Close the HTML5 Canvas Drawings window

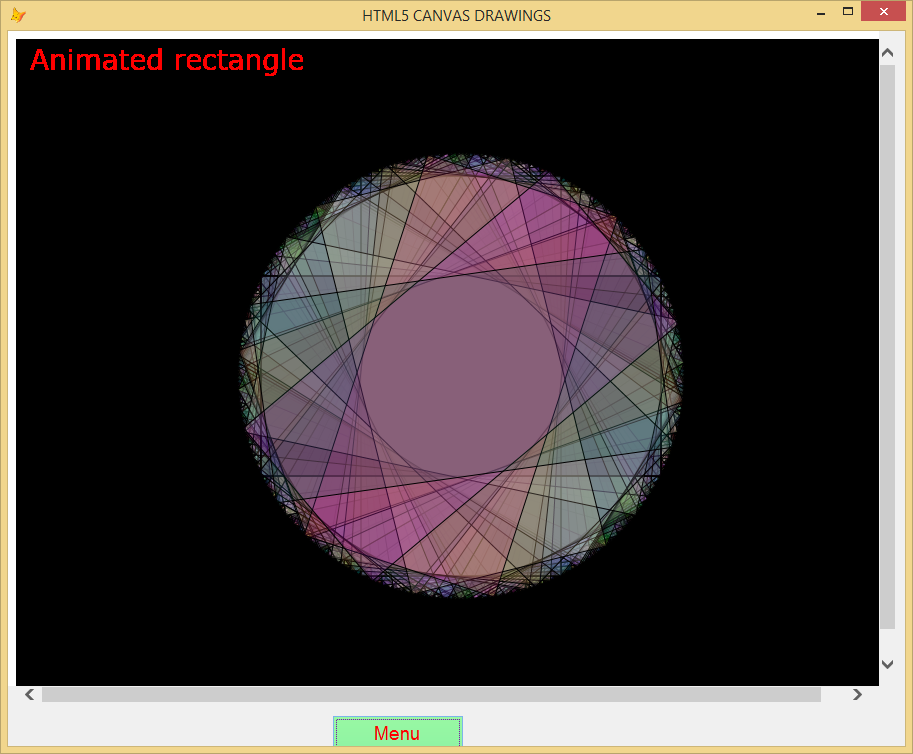(x=883, y=12)
